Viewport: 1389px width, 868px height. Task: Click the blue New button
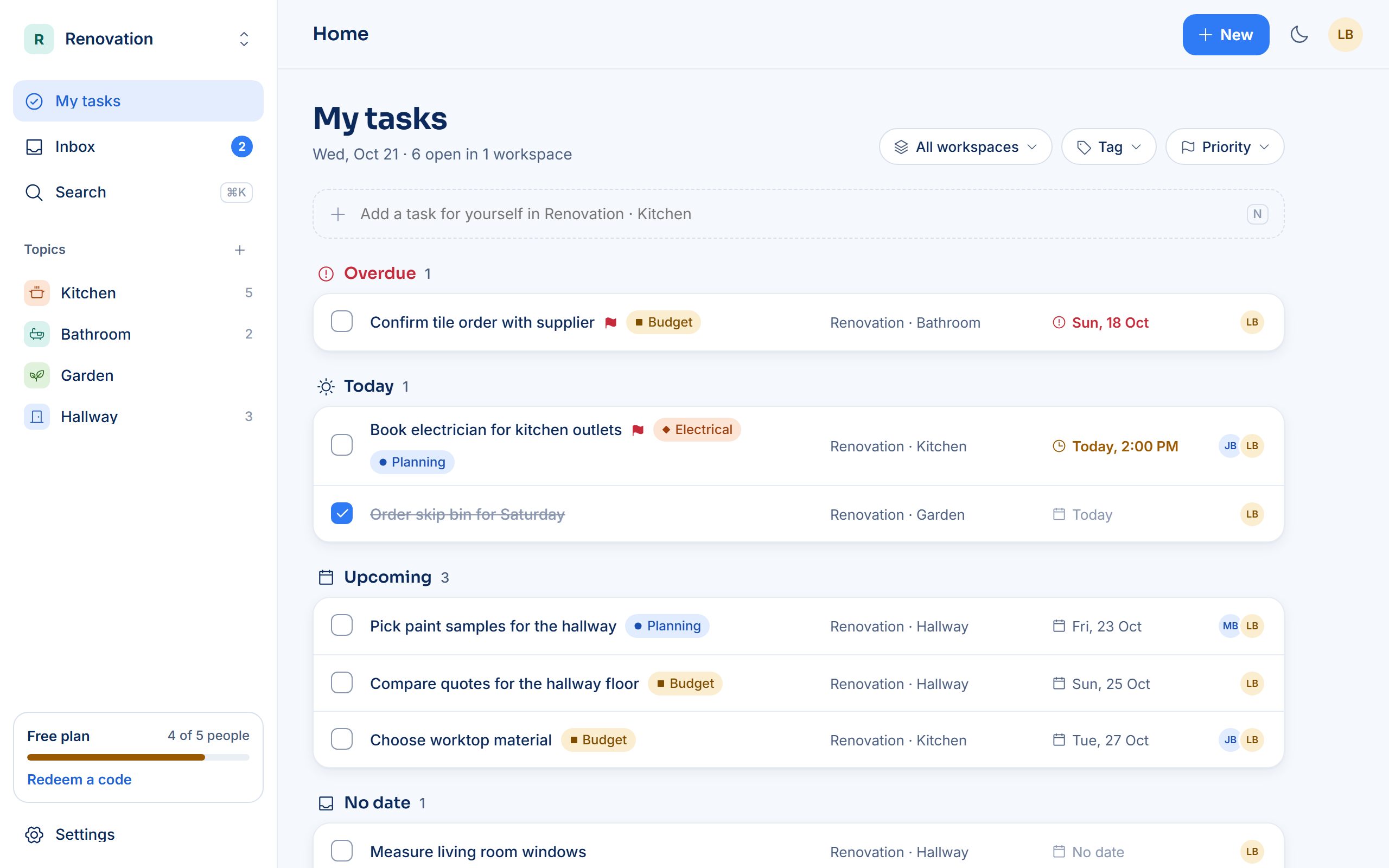[1226, 34]
